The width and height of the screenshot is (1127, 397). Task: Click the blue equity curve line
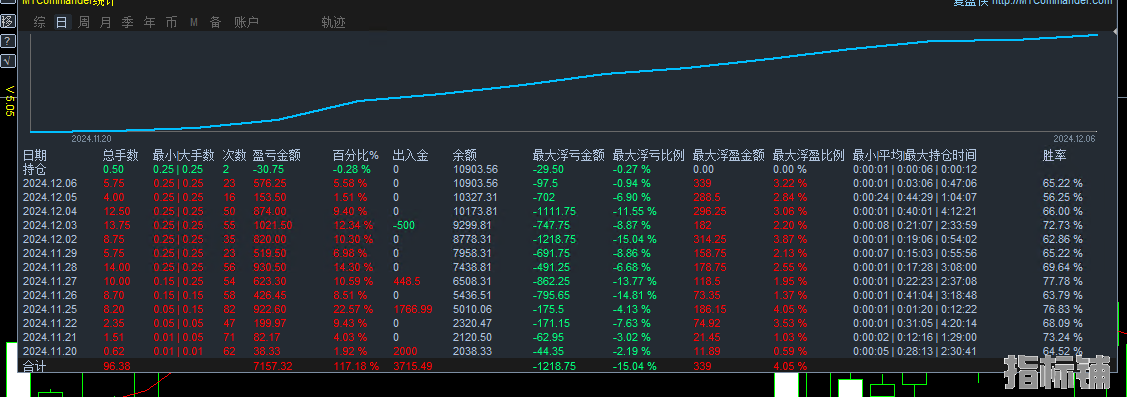coord(564,80)
